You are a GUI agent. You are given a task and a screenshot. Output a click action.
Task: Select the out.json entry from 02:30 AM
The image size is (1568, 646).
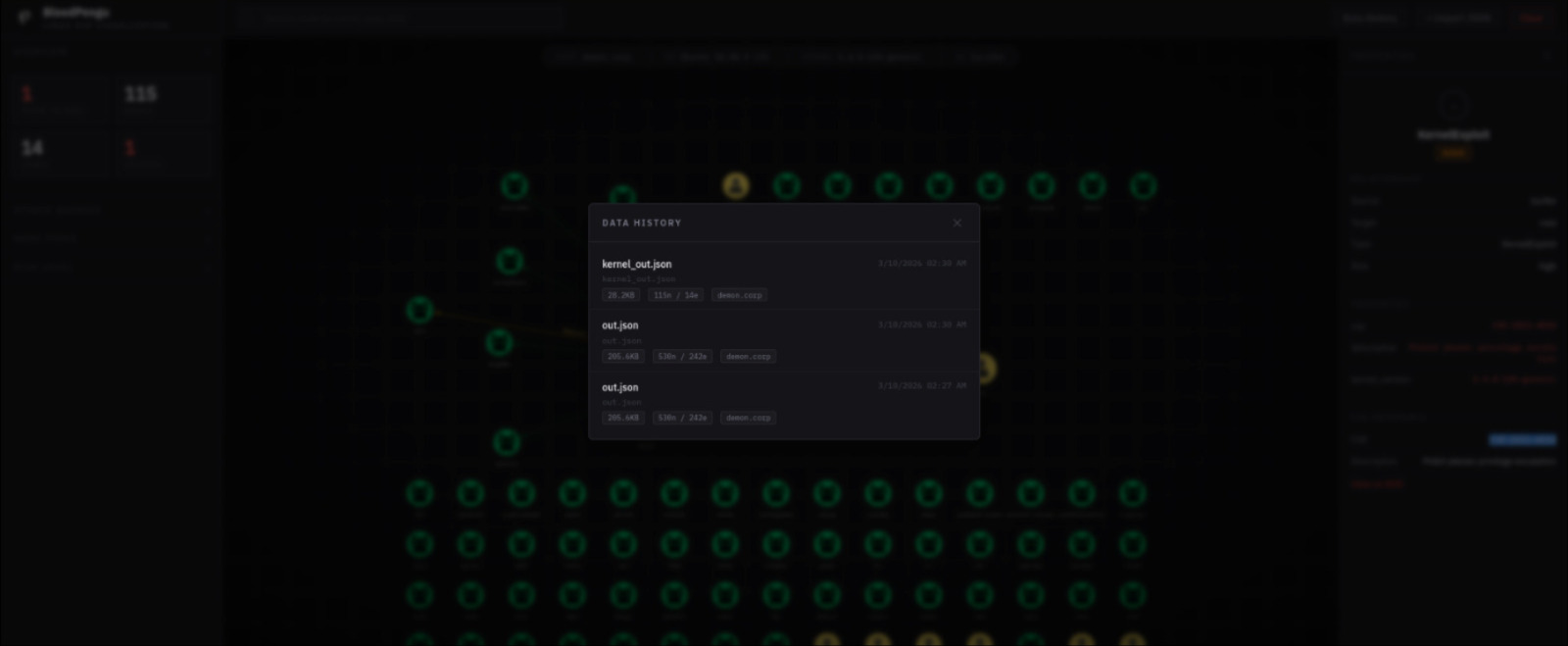[x=620, y=325]
